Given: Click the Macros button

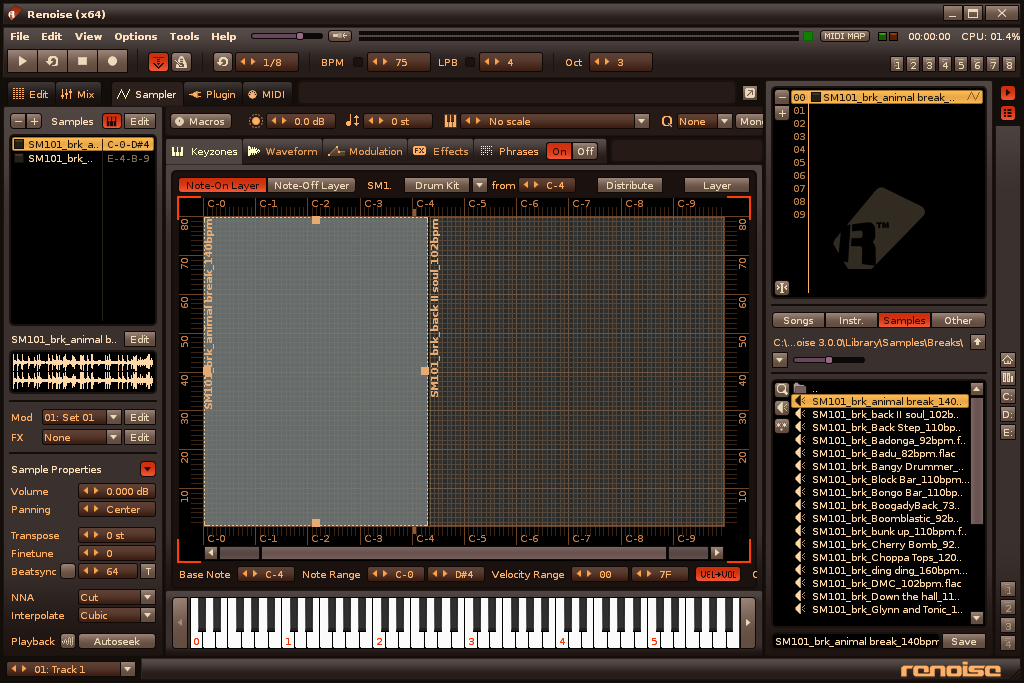Looking at the screenshot, I should (201, 121).
